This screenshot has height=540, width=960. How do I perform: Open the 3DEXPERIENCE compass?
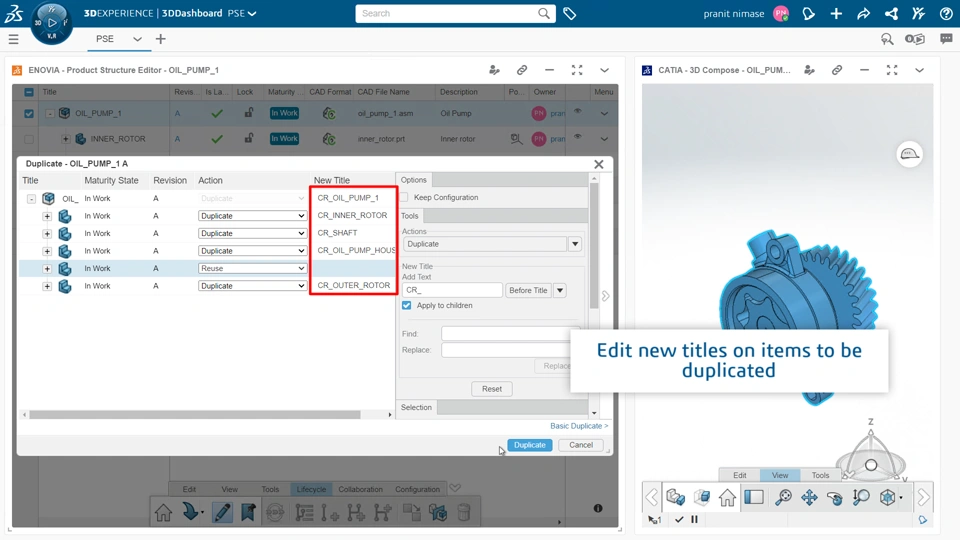[51, 23]
